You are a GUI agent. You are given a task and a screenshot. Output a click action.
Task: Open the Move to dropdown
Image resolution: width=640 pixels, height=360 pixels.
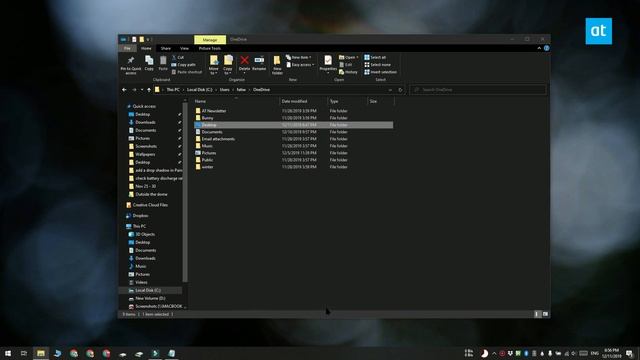coord(214,65)
